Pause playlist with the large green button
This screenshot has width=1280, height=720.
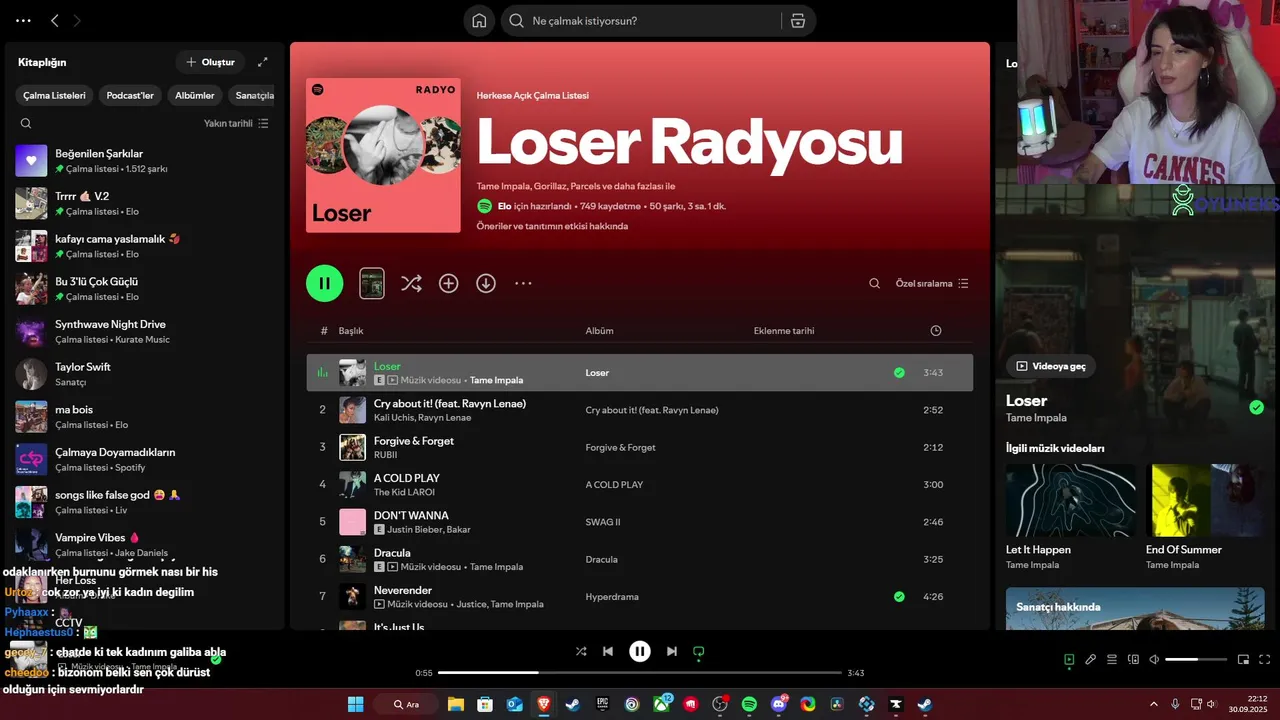point(325,283)
